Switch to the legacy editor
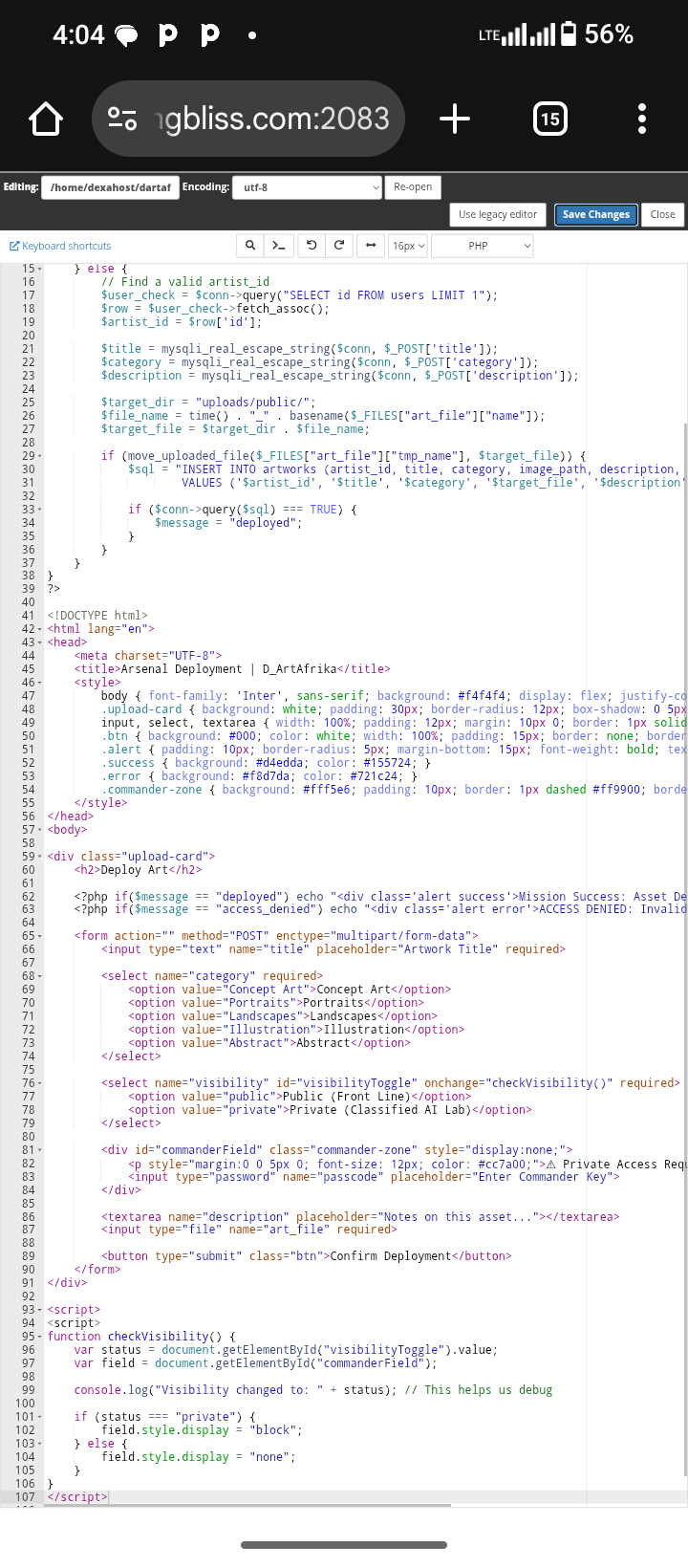 [x=497, y=215]
